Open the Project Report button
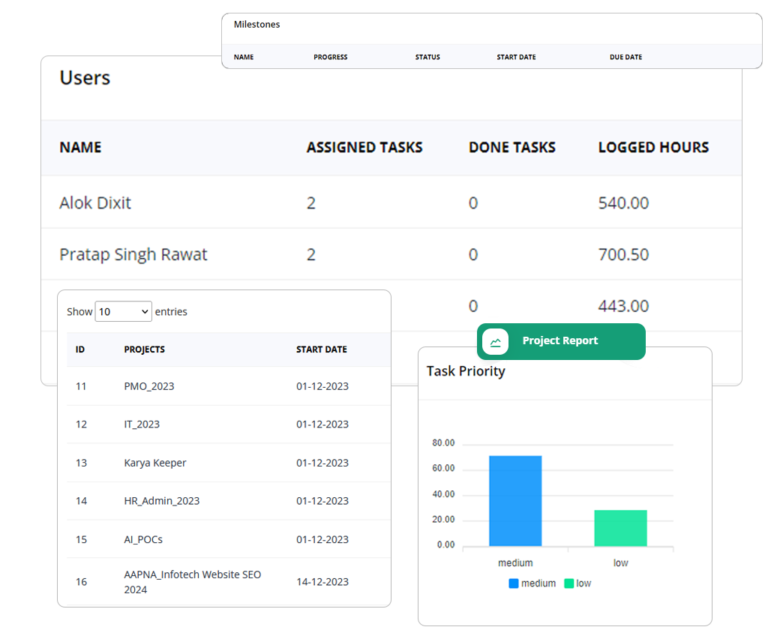 560,341
